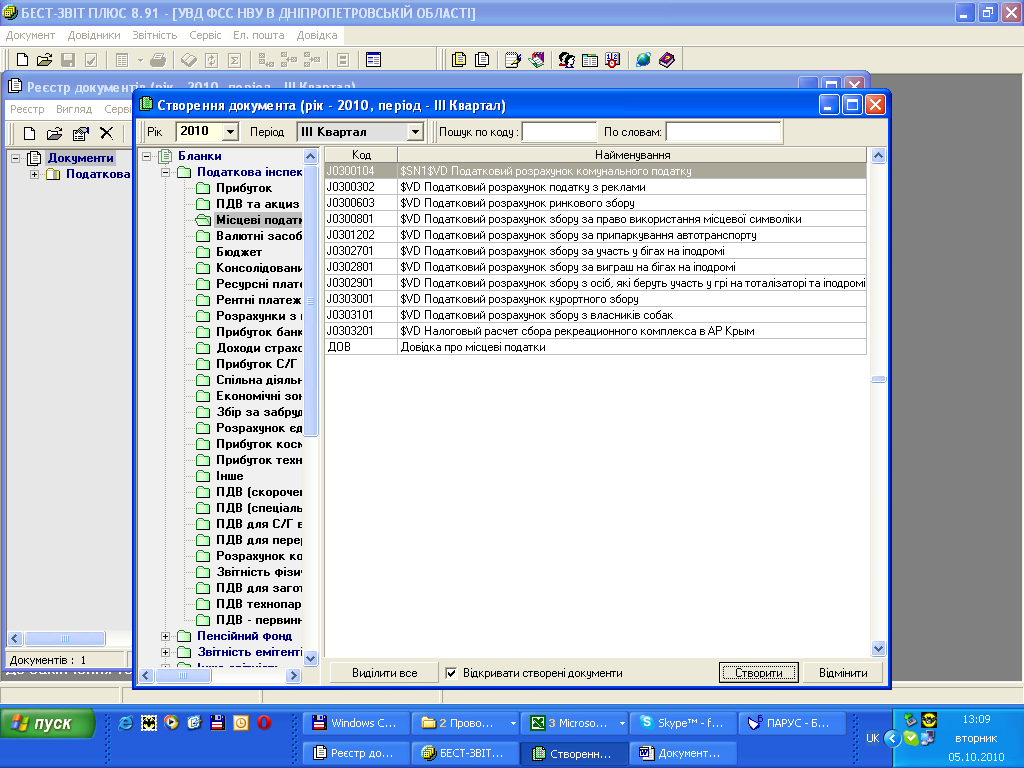
Task: Open Internet Explorer from quick launch
Action: click(x=125, y=723)
